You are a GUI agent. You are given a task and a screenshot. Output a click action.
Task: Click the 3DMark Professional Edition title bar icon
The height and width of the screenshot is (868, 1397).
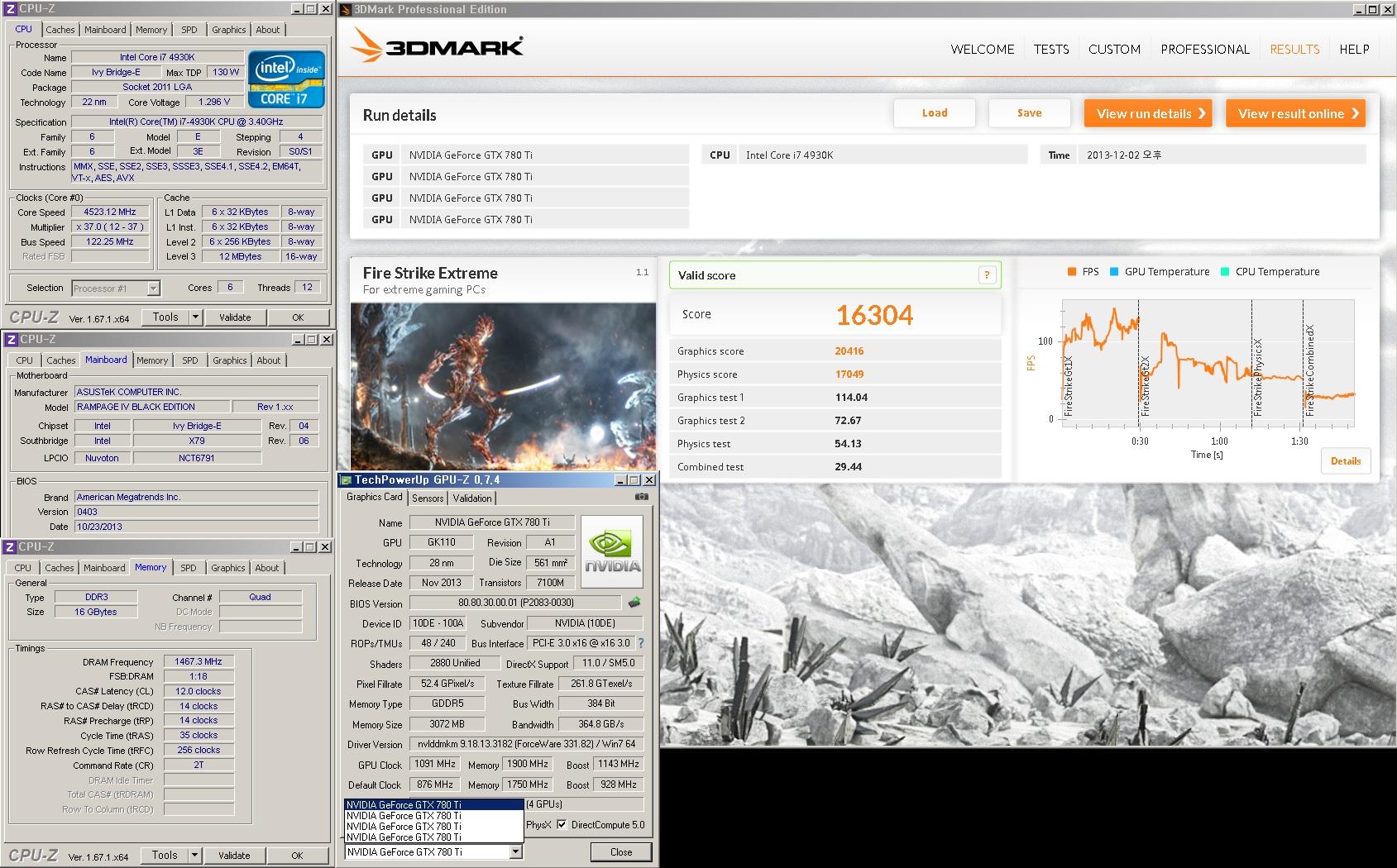pyautogui.click(x=346, y=9)
